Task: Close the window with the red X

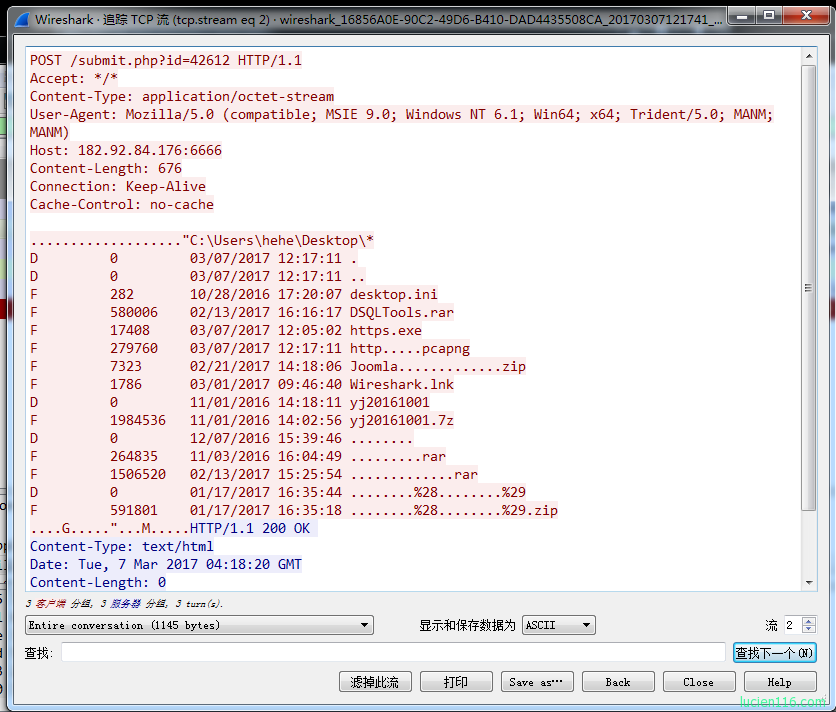Action: (x=806, y=15)
